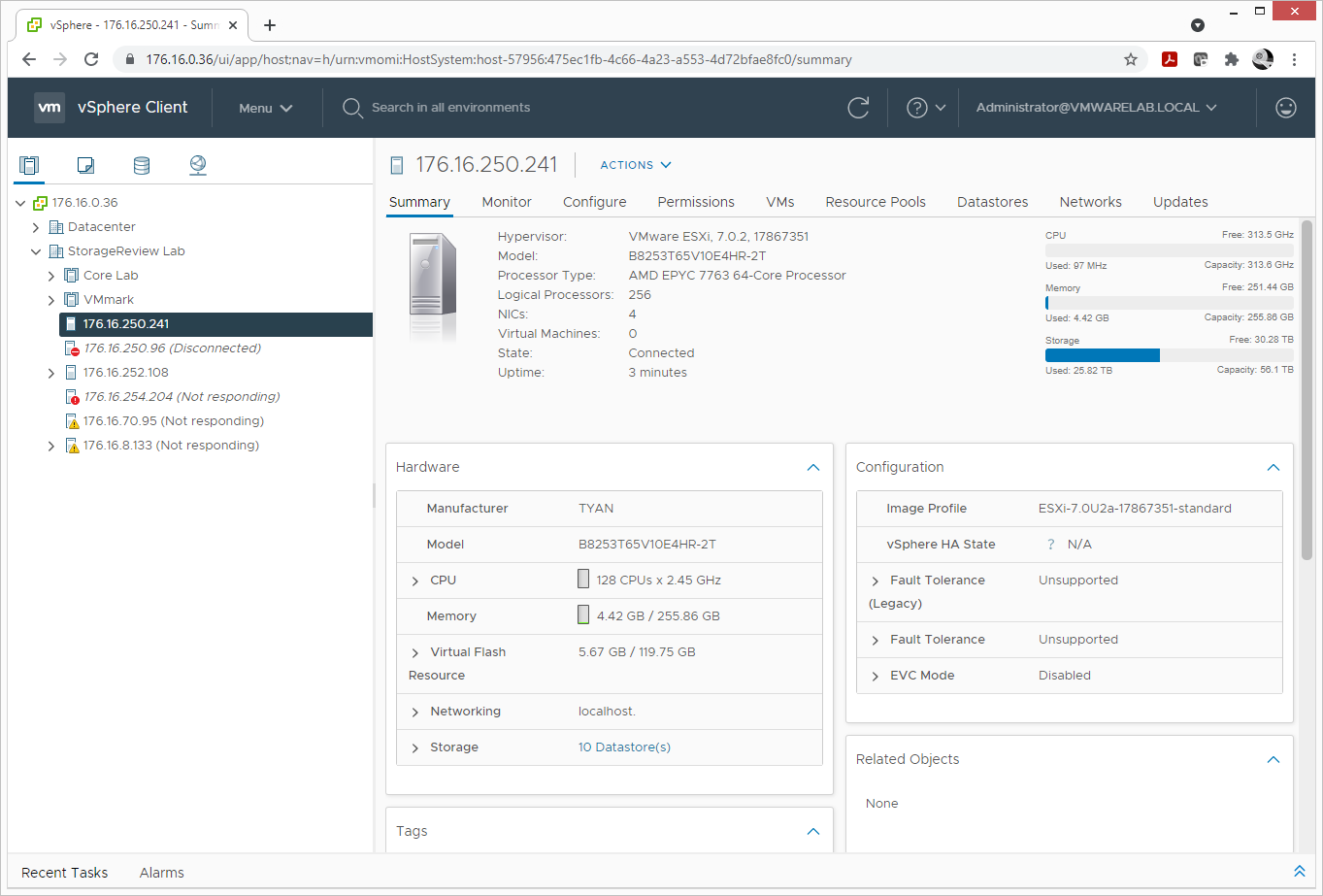Screen dimensions: 1323x896
Task: Click in the search all environments field
Action: (451, 108)
